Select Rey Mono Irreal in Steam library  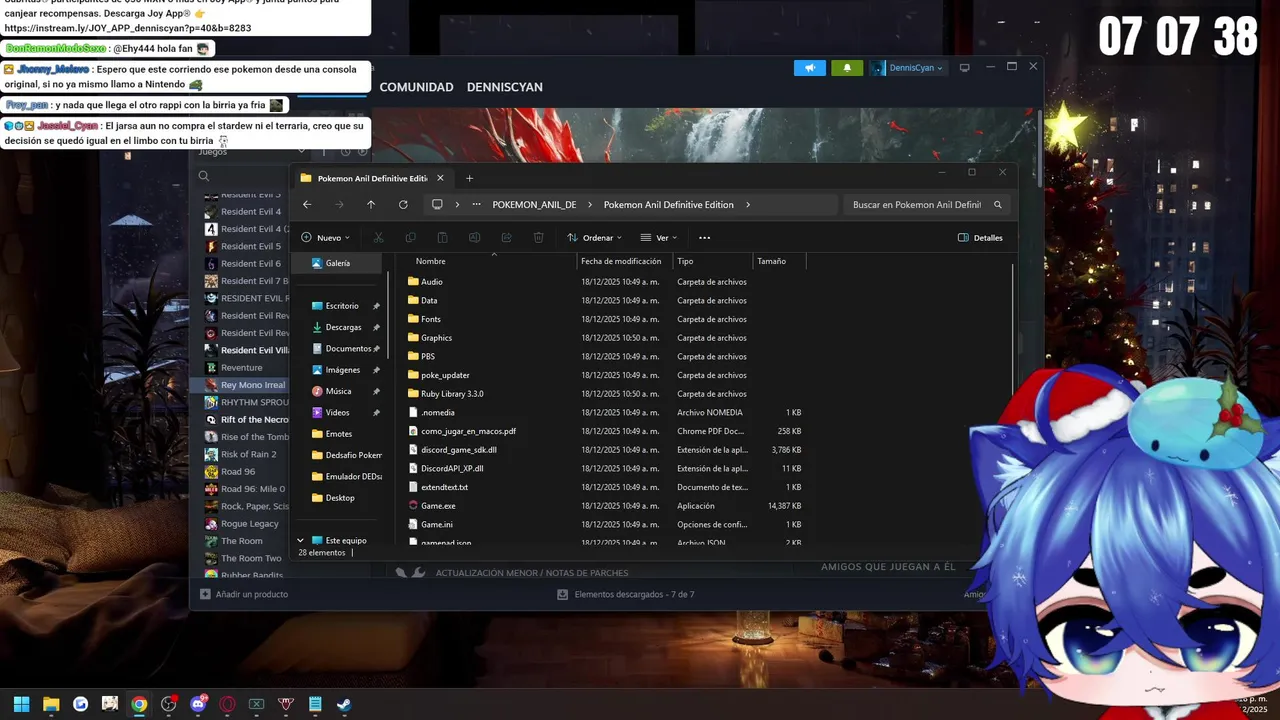pyautogui.click(x=253, y=385)
